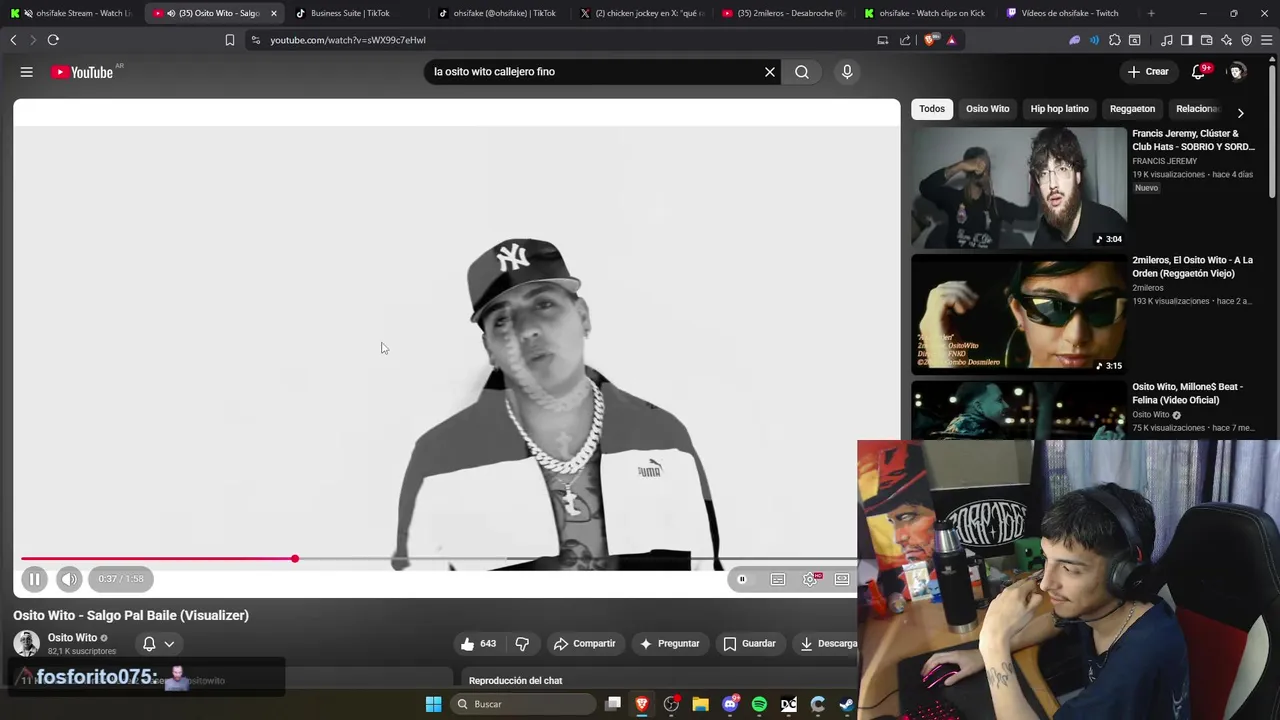1280x720 pixels.
Task: Open Spotify from the taskbar
Action: (759, 704)
